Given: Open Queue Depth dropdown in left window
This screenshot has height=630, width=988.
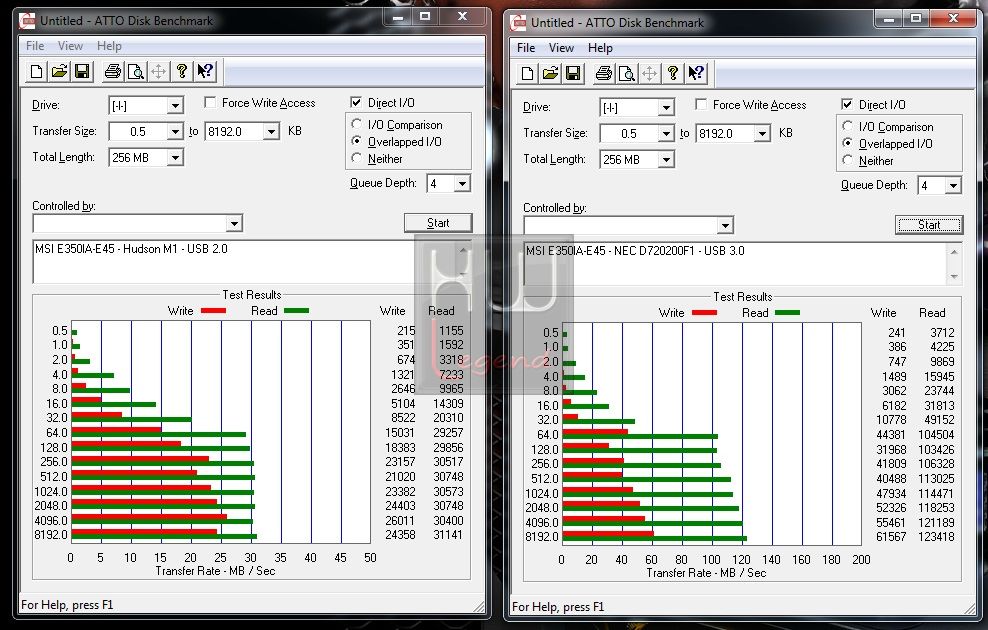Looking at the screenshot, I should pyautogui.click(x=462, y=183).
